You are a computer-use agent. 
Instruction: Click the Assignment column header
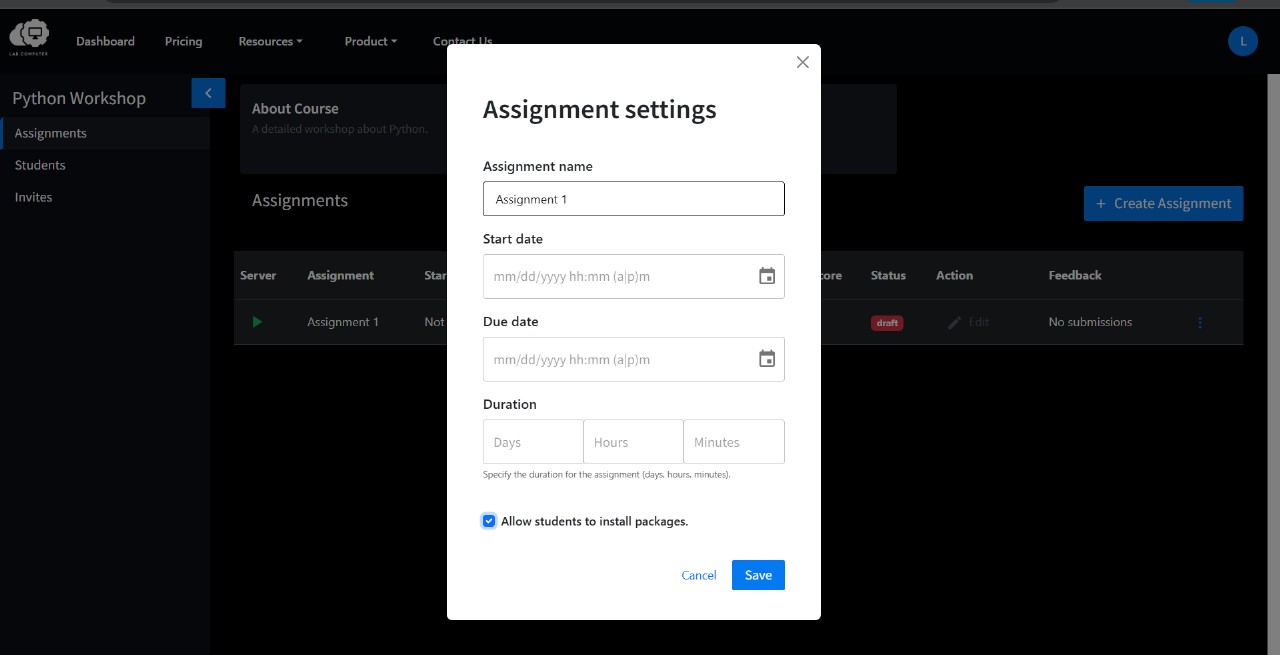340,275
